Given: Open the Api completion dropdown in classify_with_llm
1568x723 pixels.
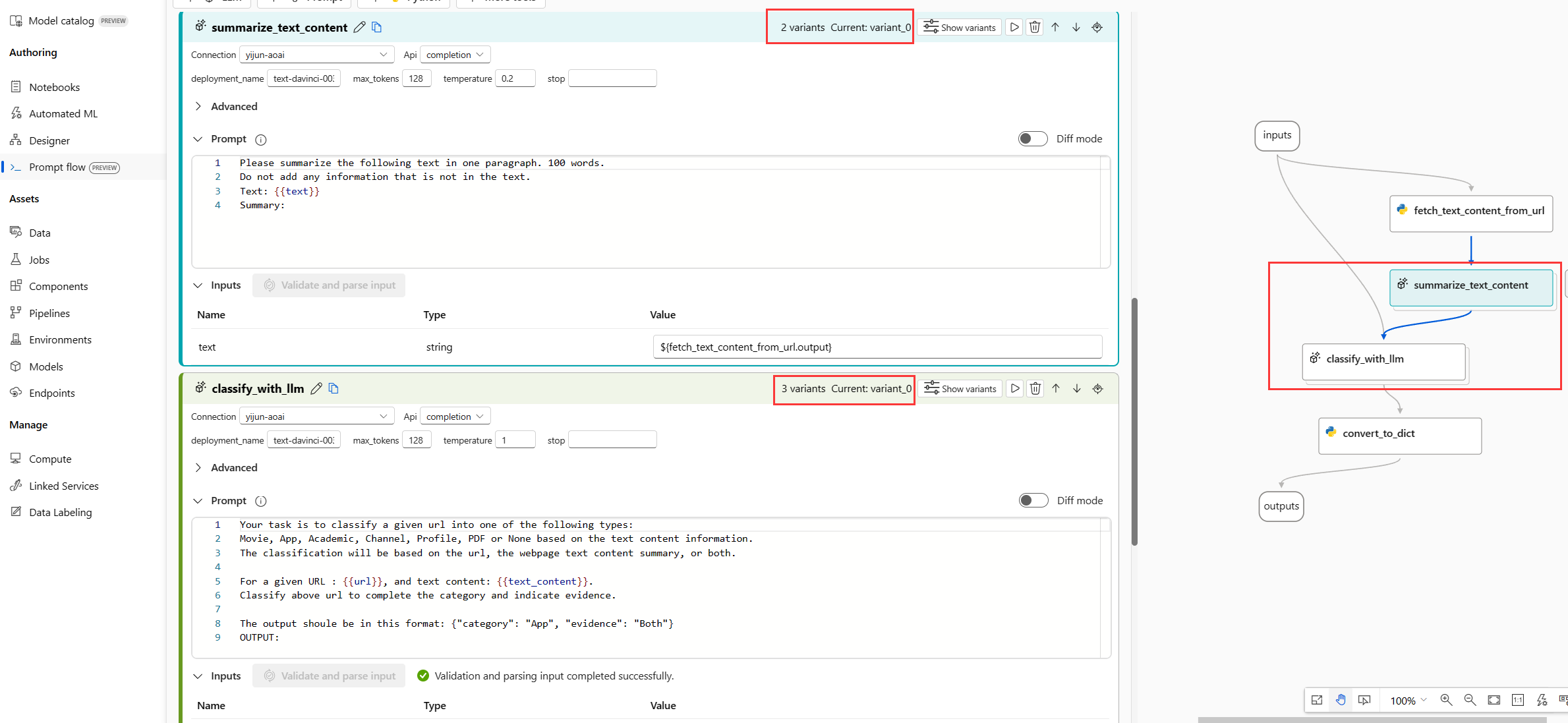Looking at the screenshot, I should pyautogui.click(x=455, y=417).
